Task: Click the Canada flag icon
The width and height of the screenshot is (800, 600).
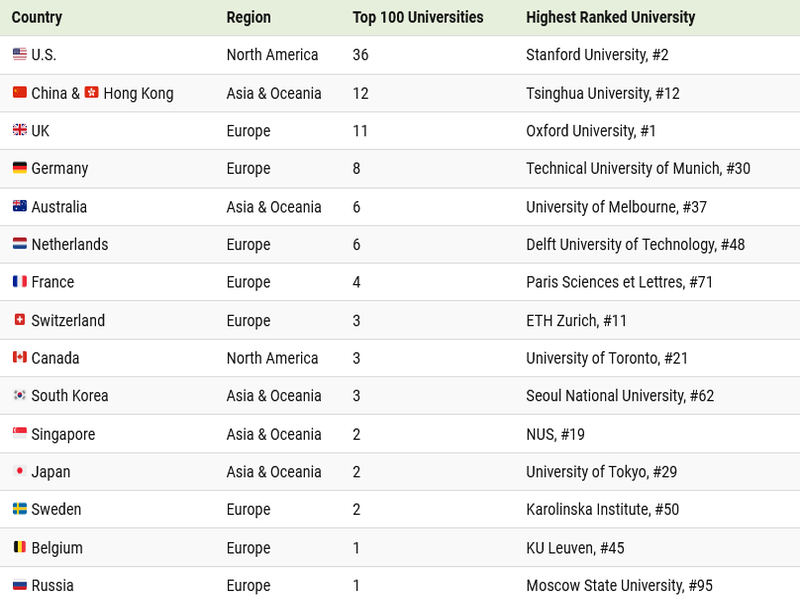Action: click(19, 357)
